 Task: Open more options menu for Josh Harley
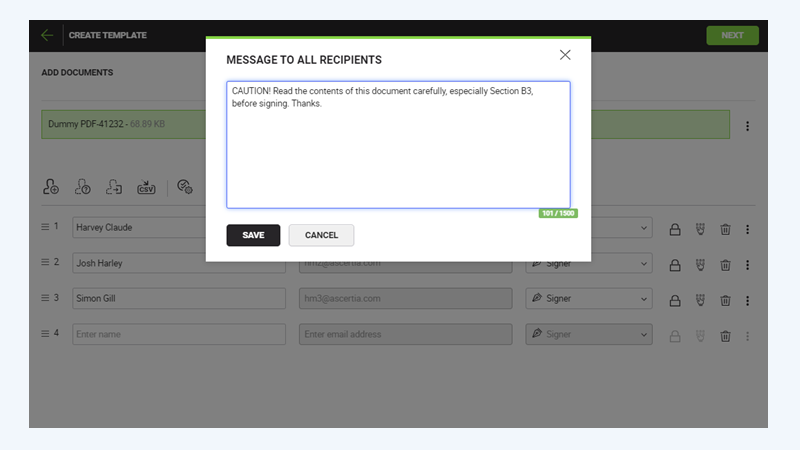pyautogui.click(x=747, y=264)
